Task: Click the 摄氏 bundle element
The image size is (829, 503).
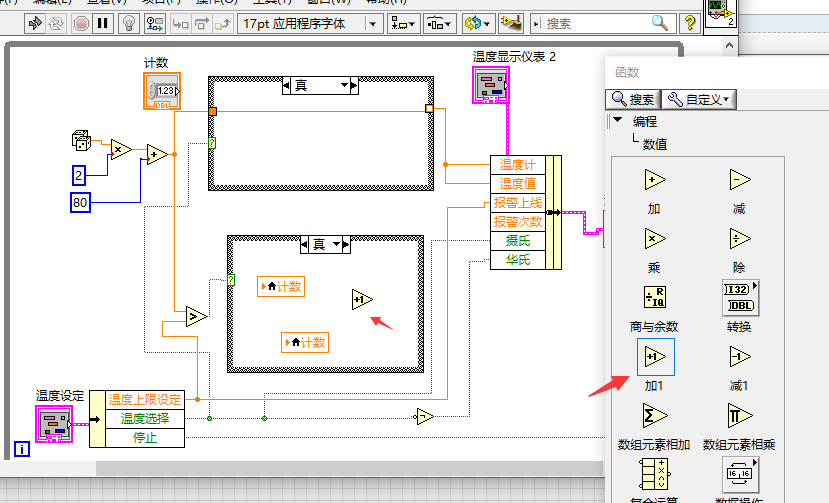Action: (x=518, y=241)
